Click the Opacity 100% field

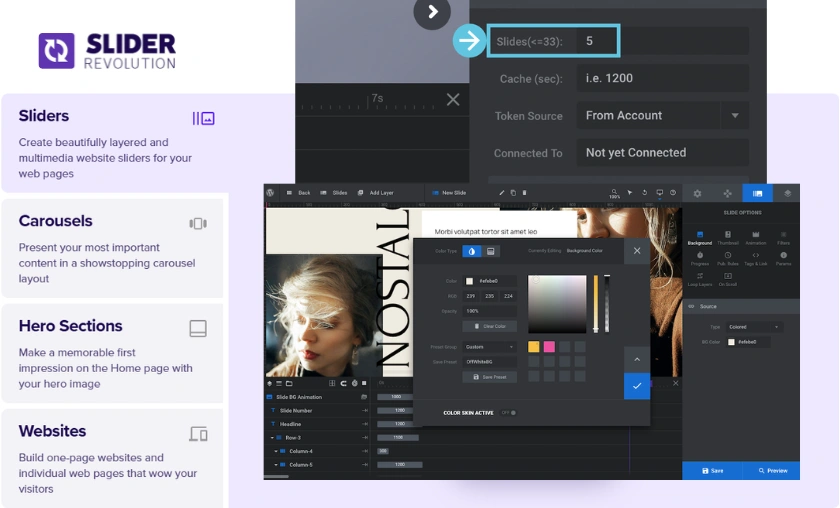490,311
